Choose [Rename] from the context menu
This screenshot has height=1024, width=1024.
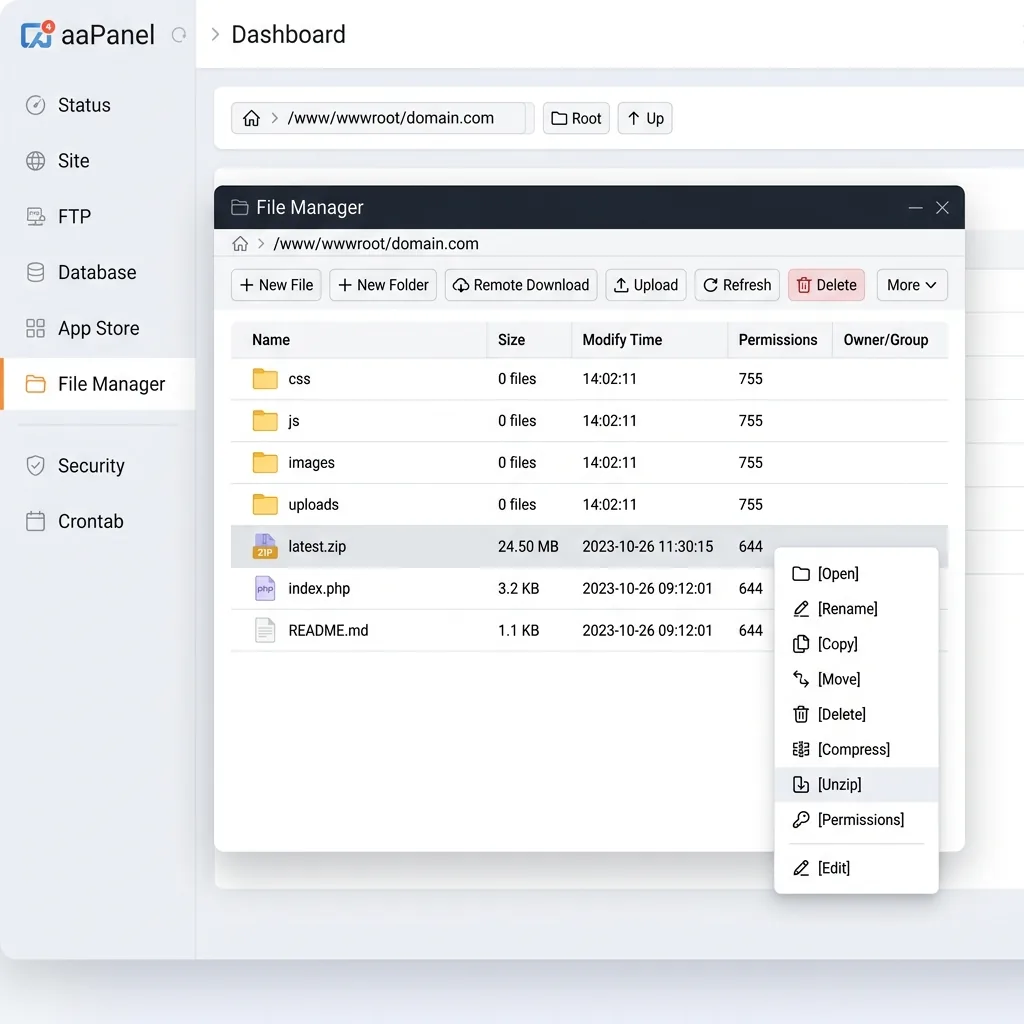point(856,609)
